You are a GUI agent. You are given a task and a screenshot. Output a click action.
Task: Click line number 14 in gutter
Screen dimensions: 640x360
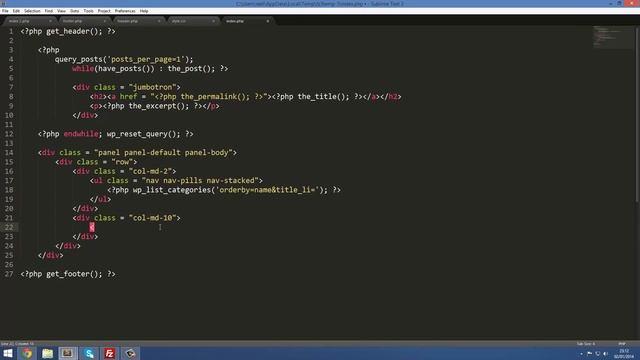coord(9,152)
